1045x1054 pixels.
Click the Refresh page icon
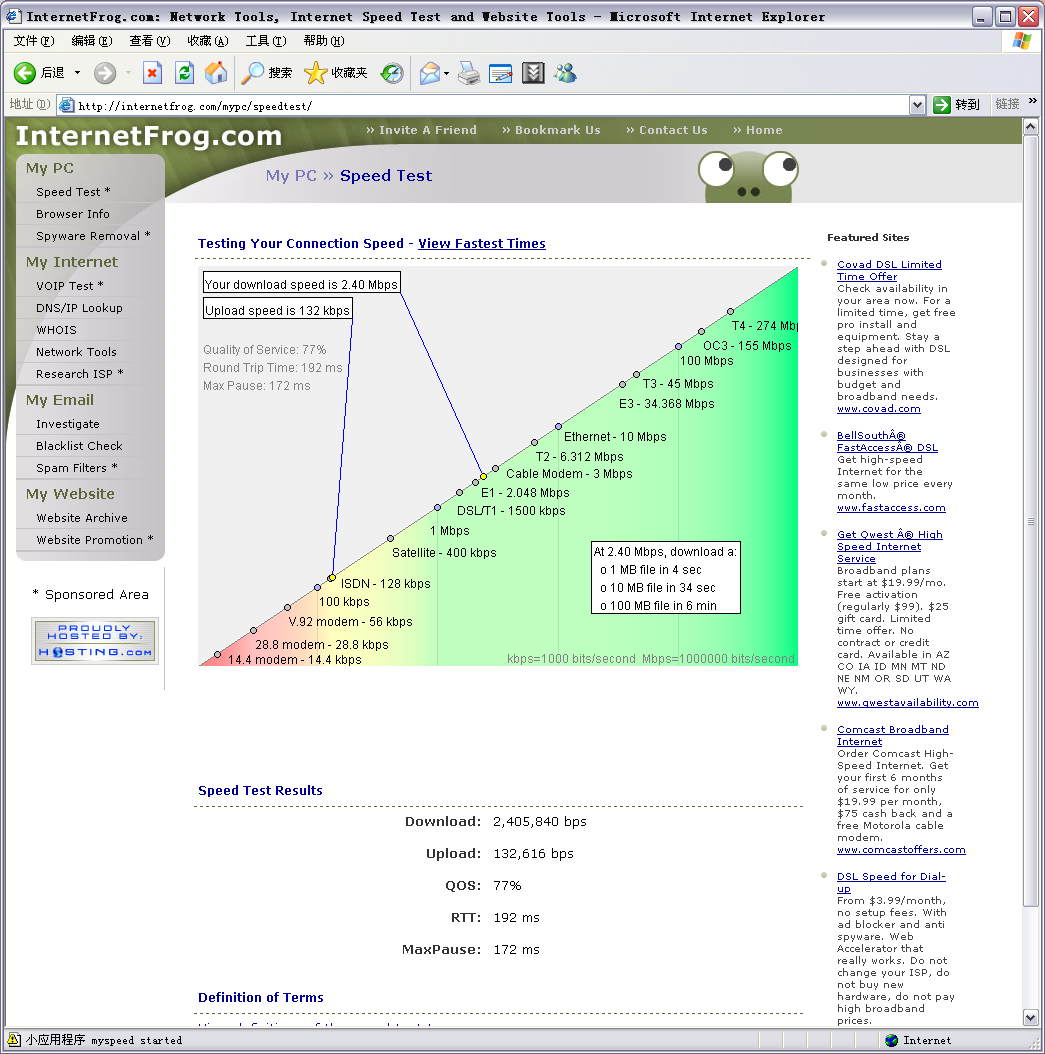pyautogui.click(x=184, y=73)
